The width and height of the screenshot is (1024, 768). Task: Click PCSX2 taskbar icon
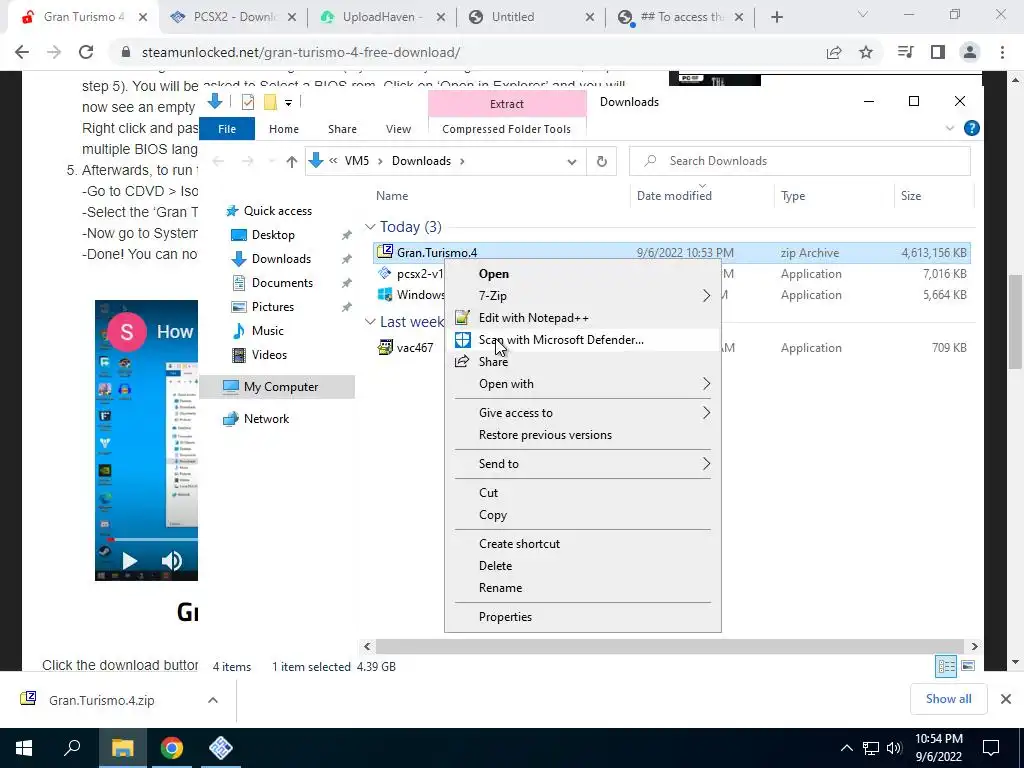point(221,748)
